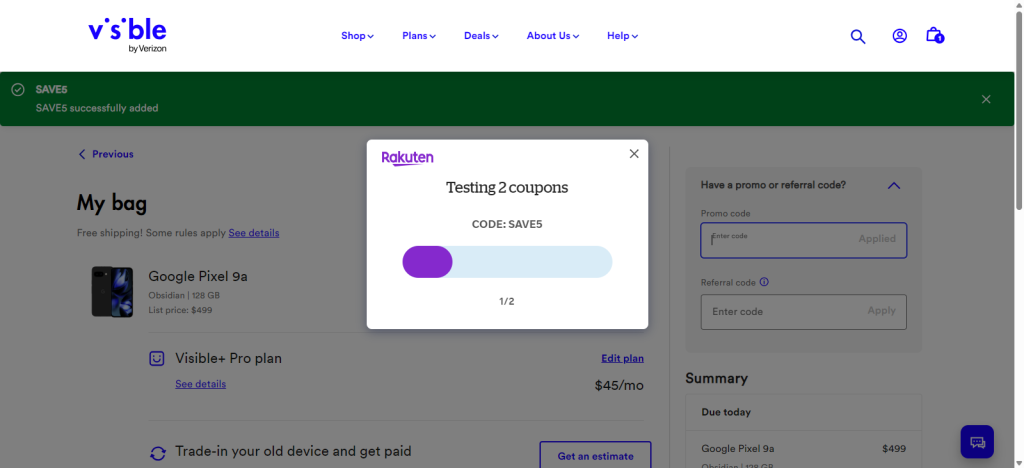Expand the Plans menu
The image size is (1024, 468).
click(x=419, y=36)
